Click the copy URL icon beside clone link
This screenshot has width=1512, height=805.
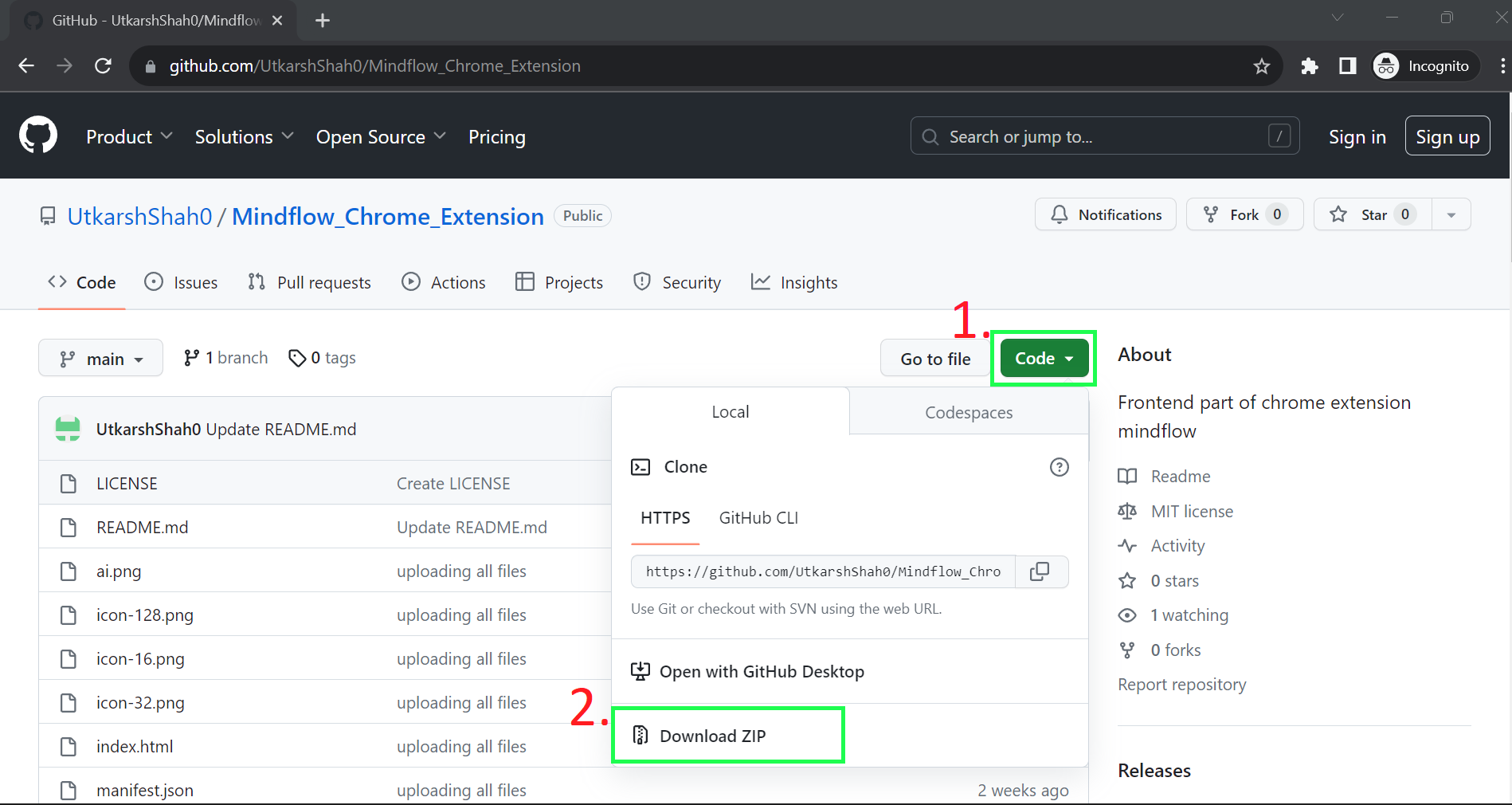(1041, 571)
